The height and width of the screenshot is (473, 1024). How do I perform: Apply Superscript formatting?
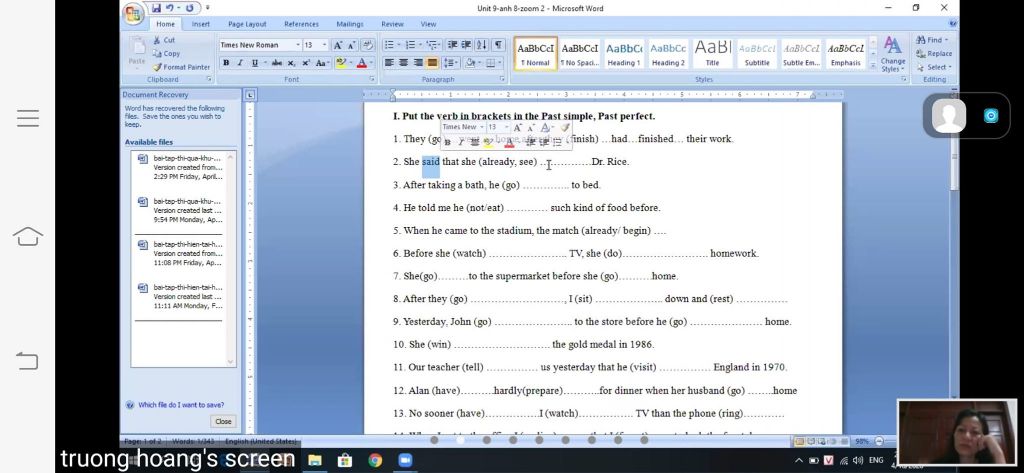(x=306, y=63)
